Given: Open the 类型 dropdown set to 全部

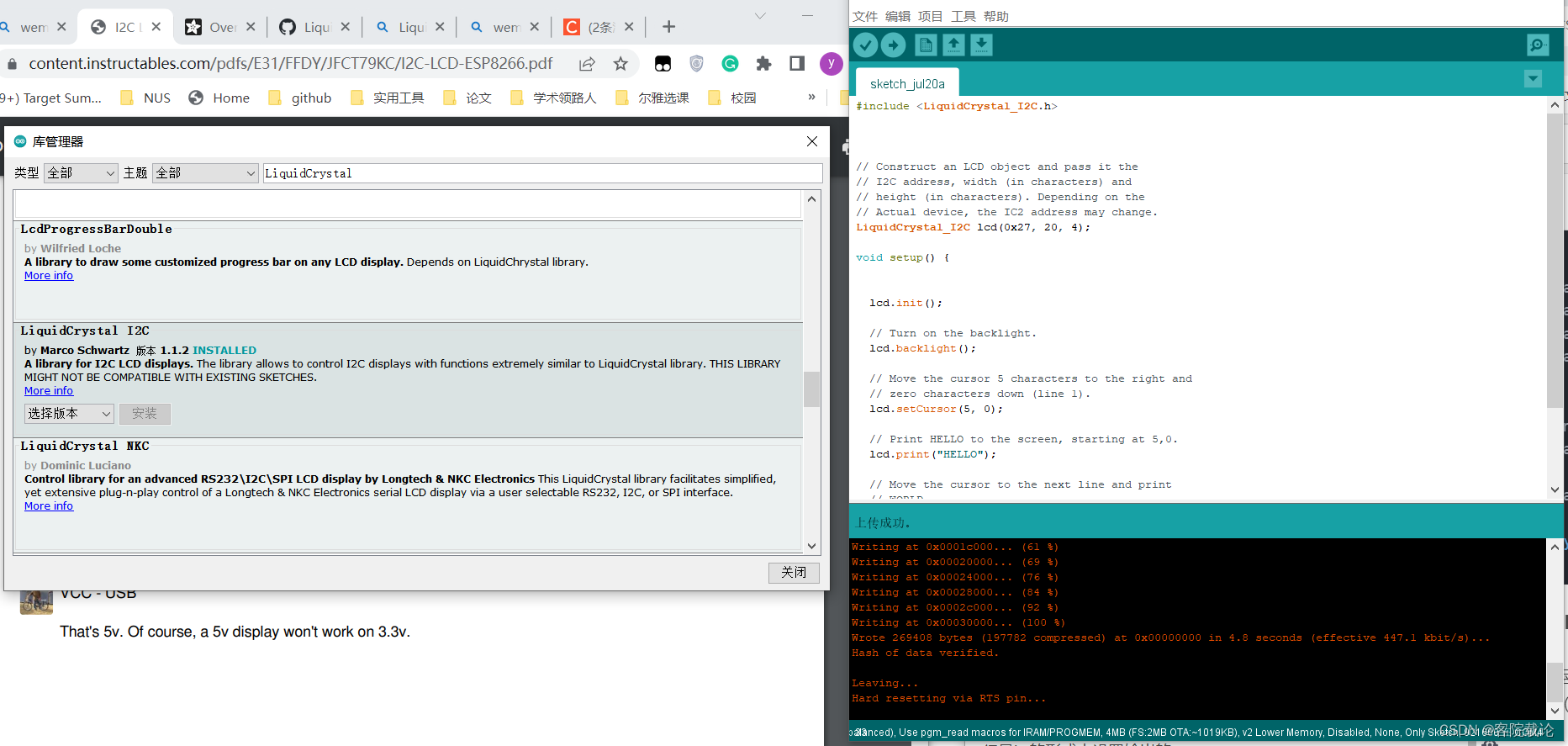Looking at the screenshot, I should tap(81, 172).
